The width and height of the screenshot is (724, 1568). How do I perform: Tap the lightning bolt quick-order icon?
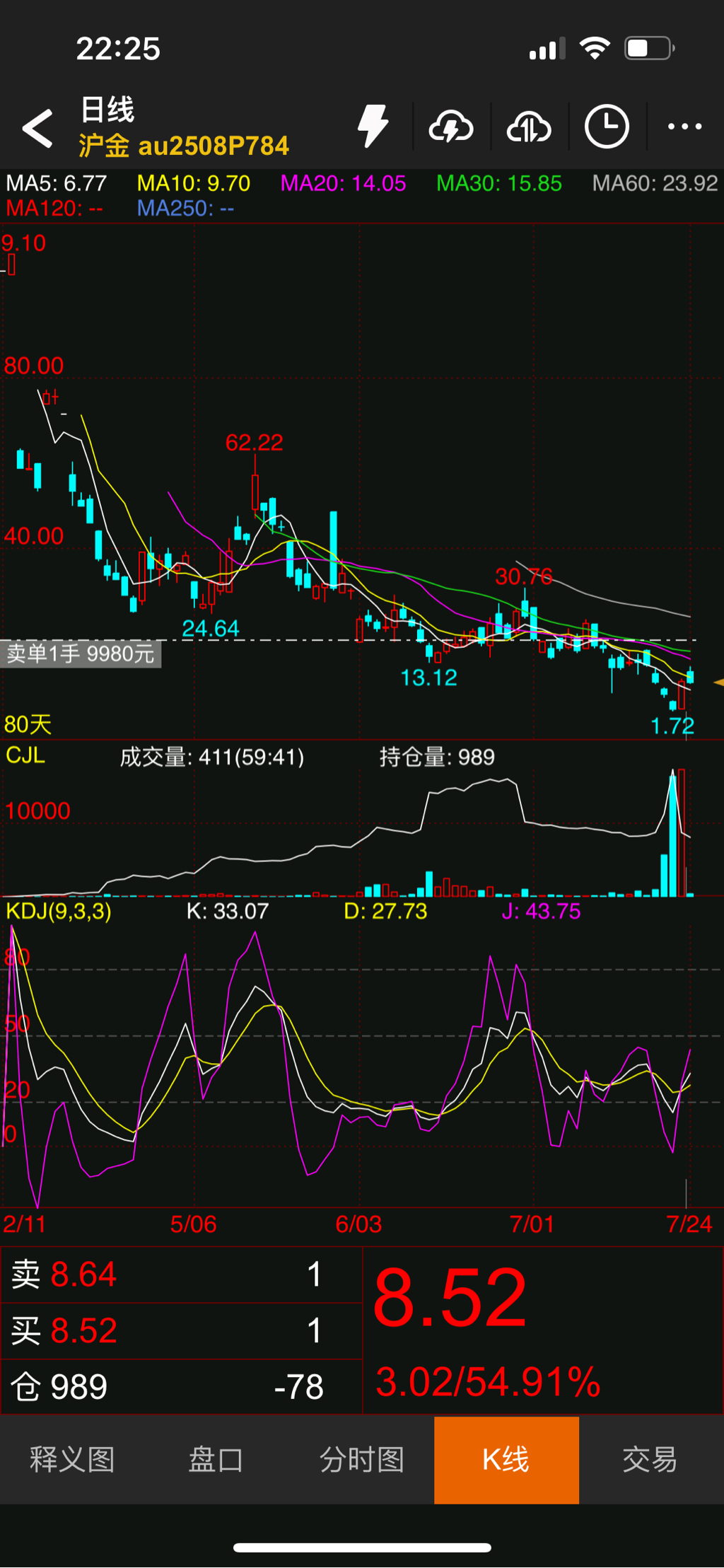[373, 127]
